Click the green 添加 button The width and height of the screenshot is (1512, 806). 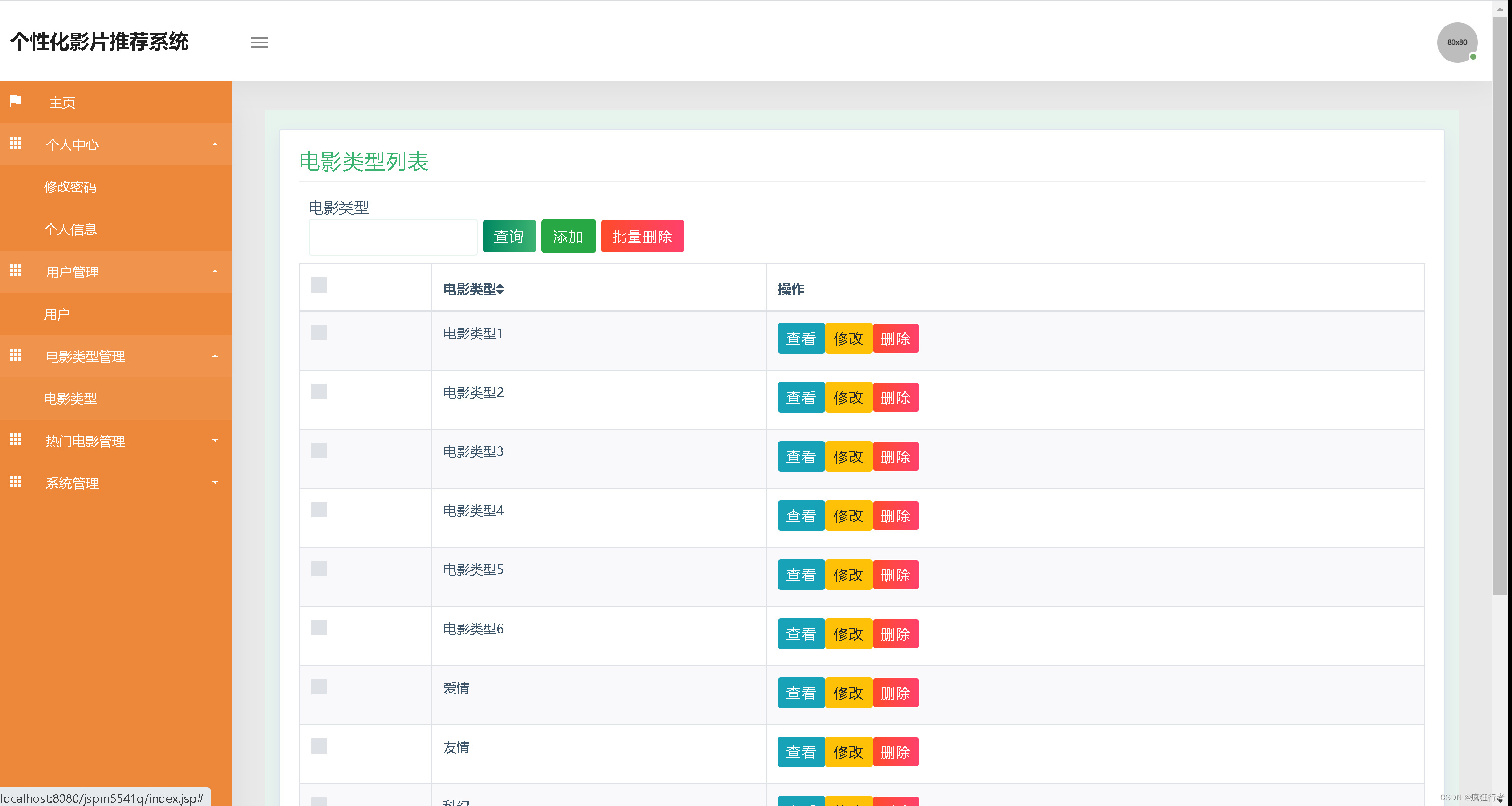pyautogui.click(x=568, y=236)
